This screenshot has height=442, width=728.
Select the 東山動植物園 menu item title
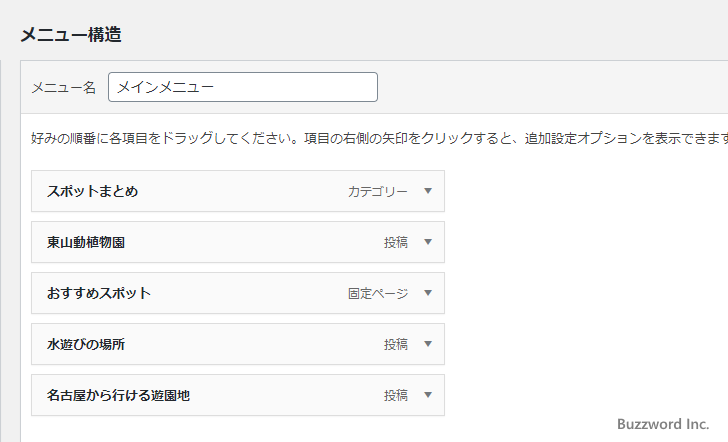click(x=85, y=242)
